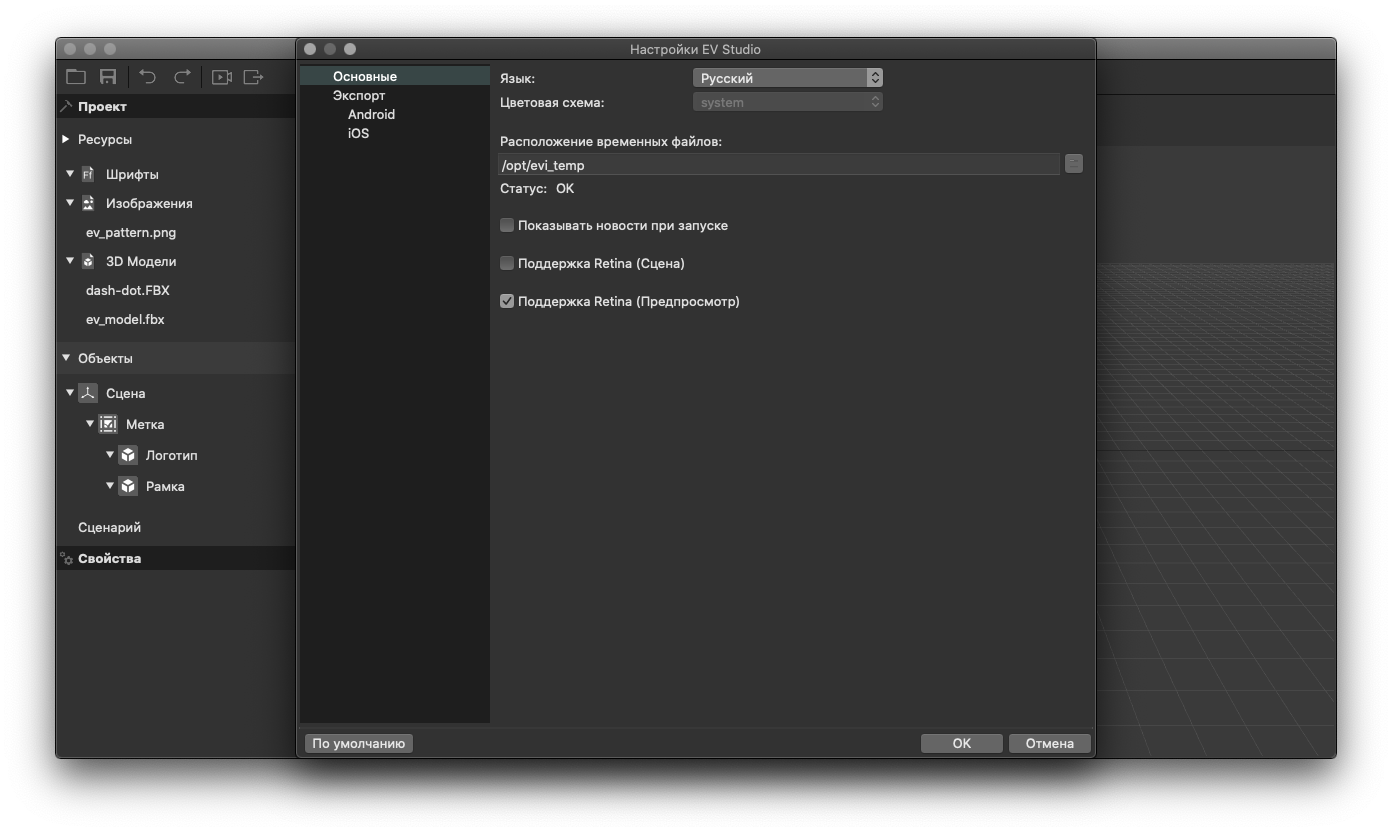Image resolution: width=1392 pixels, height=832 pixels.
Task: Click the По умолчанию button
Action: [359, 743]
